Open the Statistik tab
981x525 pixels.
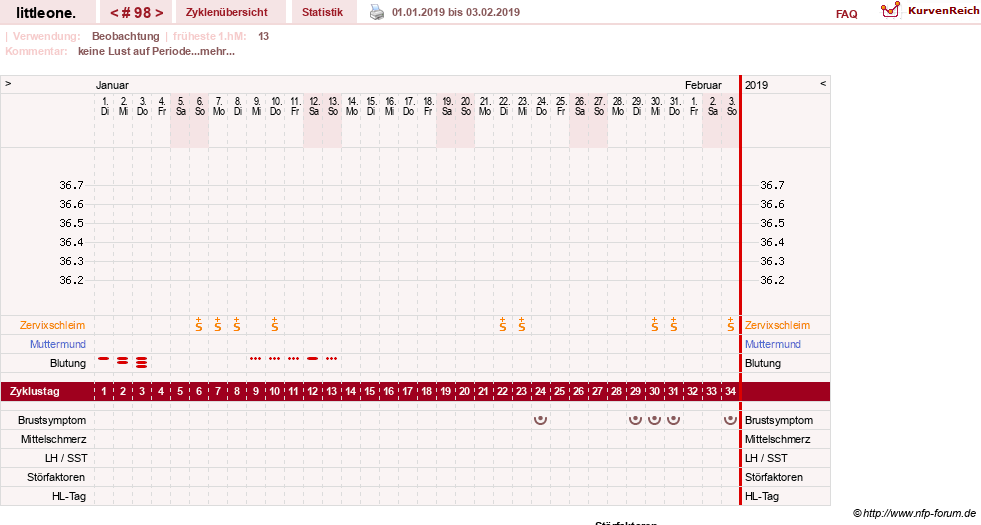pos(322,12)
